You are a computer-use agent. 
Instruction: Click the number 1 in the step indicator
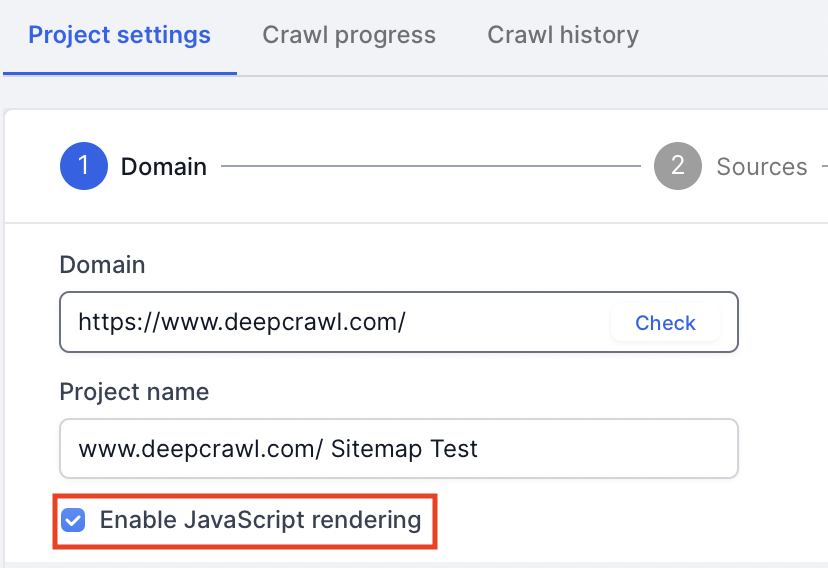84,165
